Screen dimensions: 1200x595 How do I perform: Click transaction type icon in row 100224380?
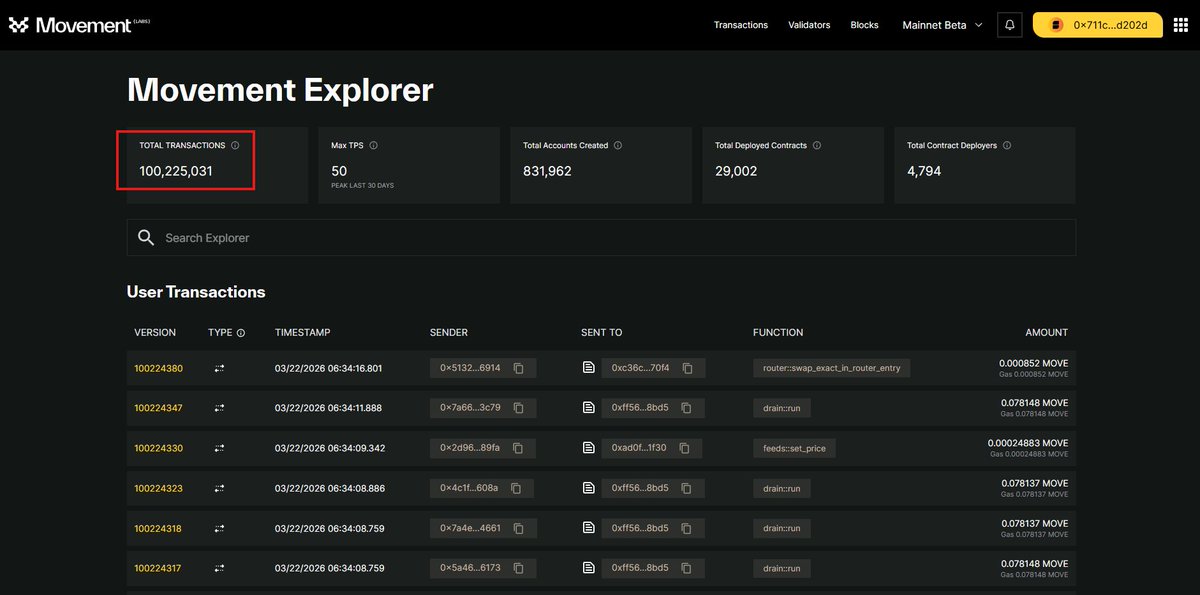click(x=219, y=368)
